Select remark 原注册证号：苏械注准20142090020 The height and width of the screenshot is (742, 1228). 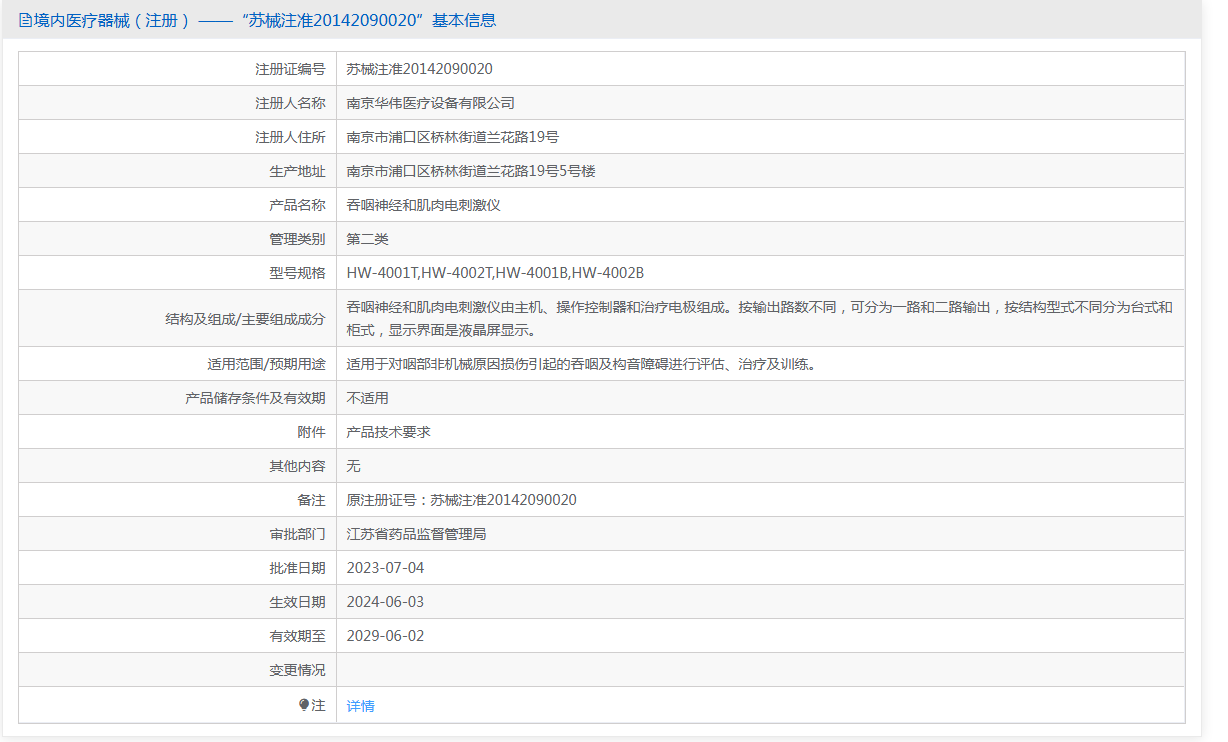461,500
